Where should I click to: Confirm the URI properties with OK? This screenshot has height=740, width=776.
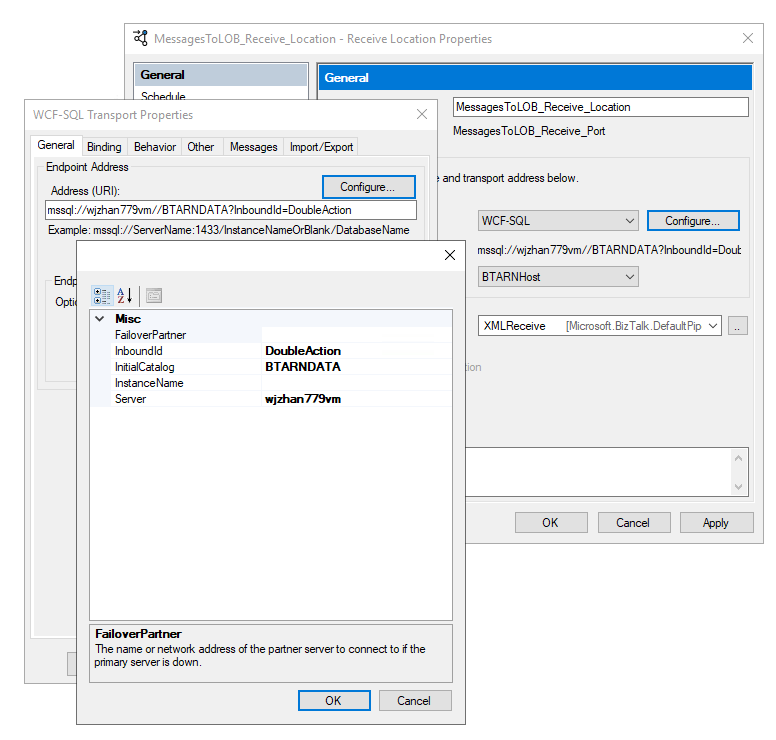[334, 700]
